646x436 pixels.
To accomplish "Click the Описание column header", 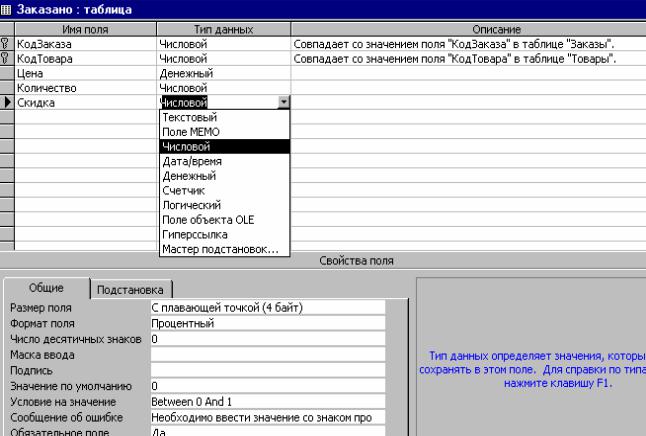I will pyautogui.click(x=469, y=29).
